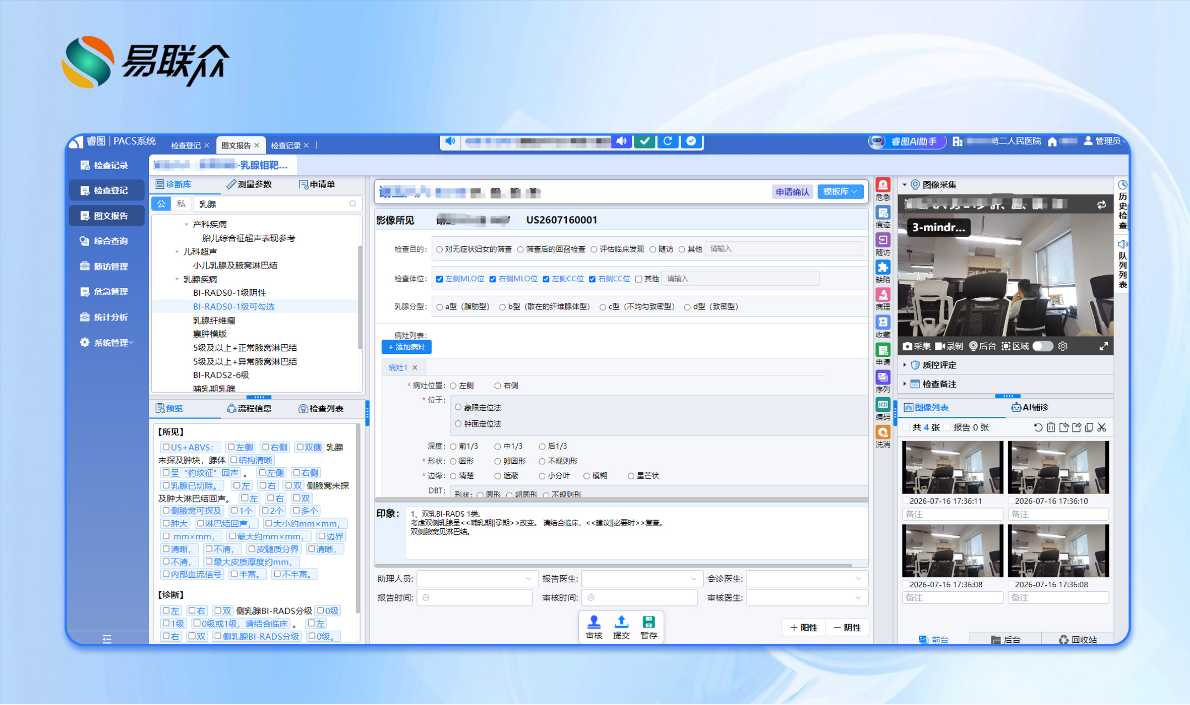
Task: Click the 危急 critical value icon
Action: point(883,185)
